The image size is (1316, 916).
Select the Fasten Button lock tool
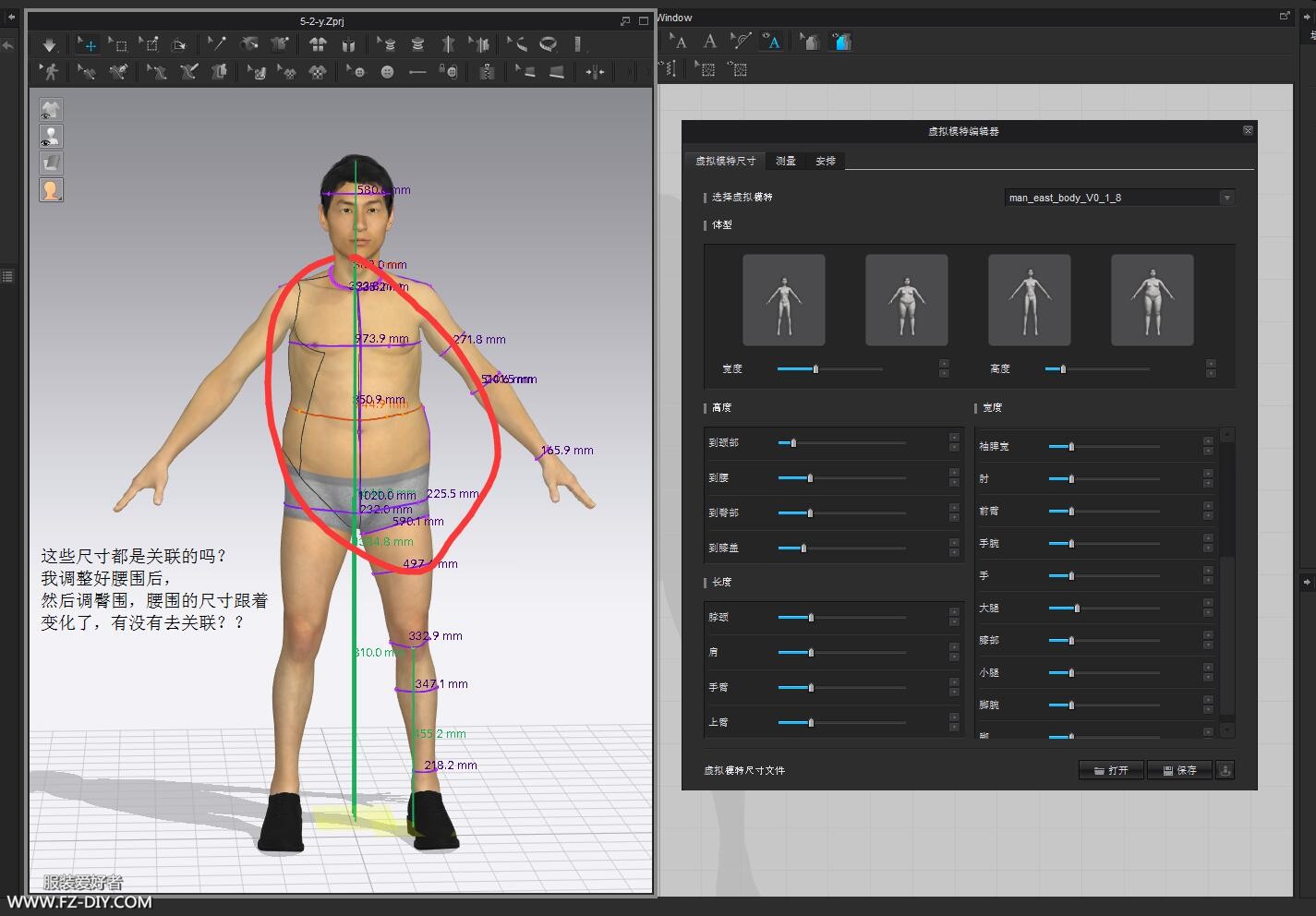pos(449,71)
